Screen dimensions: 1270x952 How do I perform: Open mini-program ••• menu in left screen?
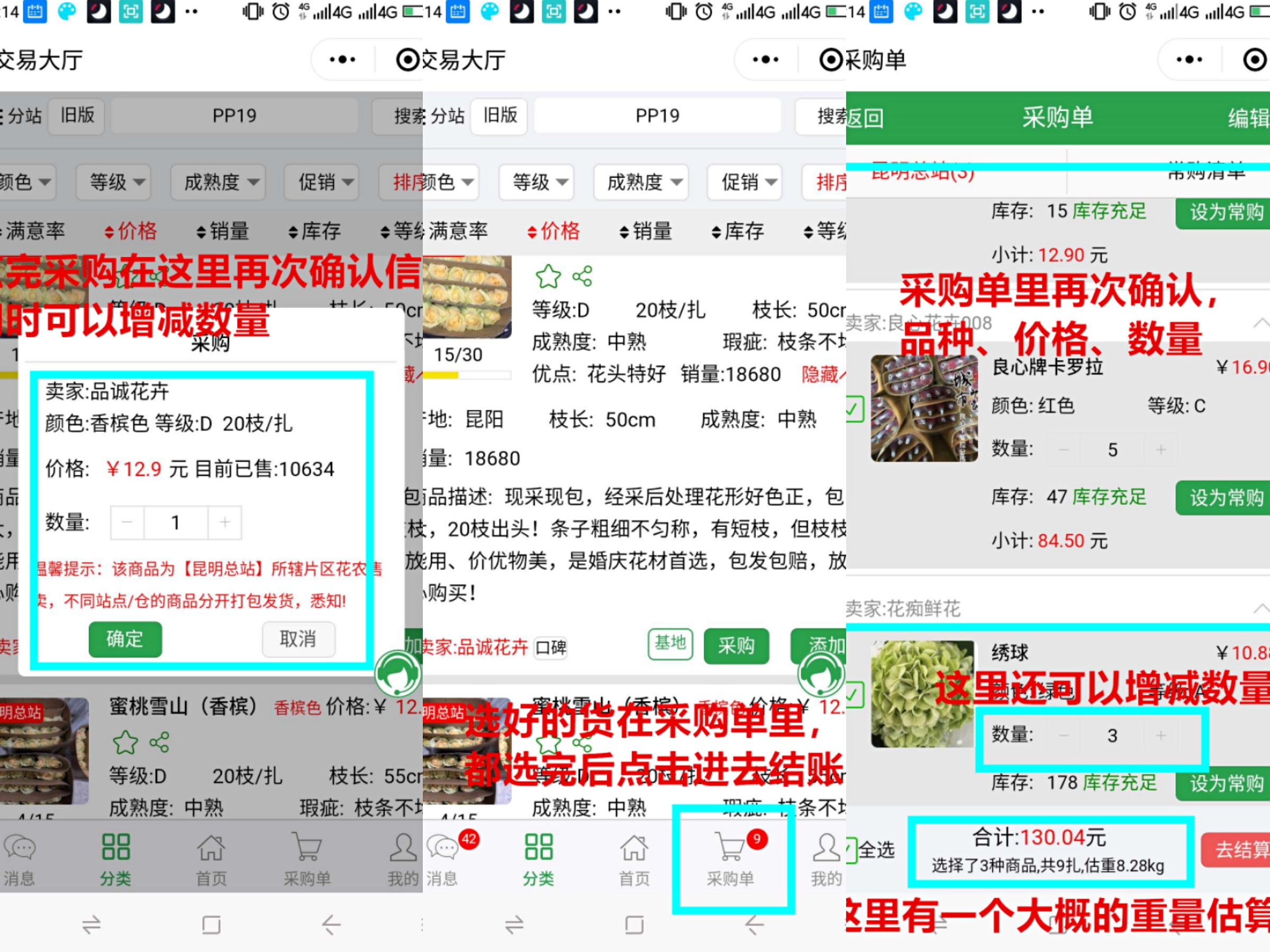(x=342, y=59)
